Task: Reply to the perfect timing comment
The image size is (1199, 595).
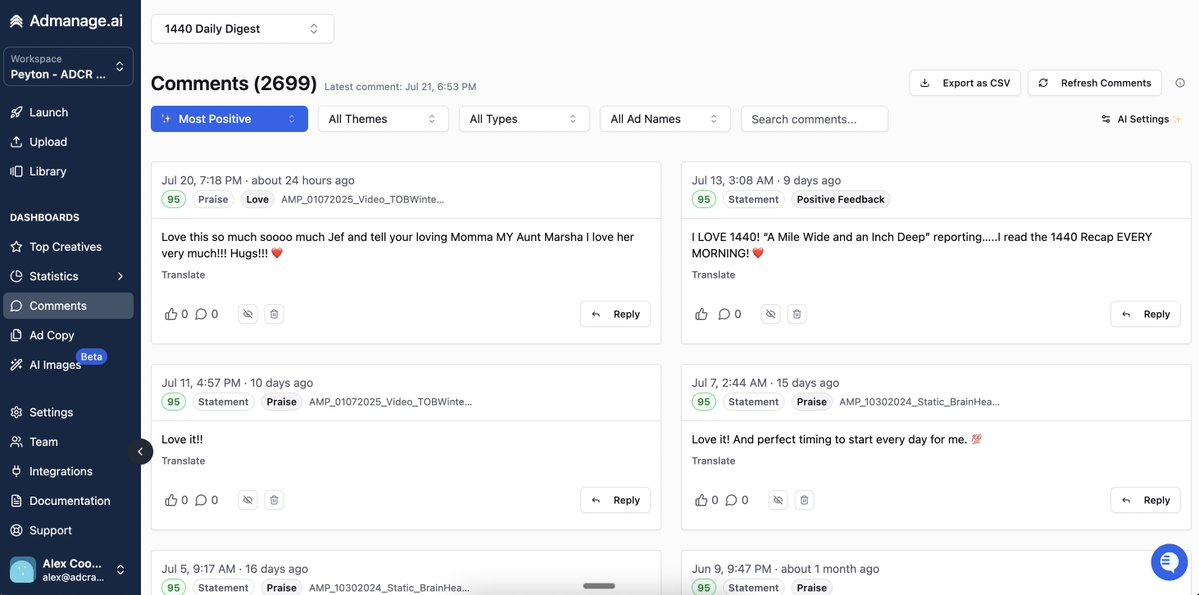Action: pyautogui.click(x=1145, y=500)
